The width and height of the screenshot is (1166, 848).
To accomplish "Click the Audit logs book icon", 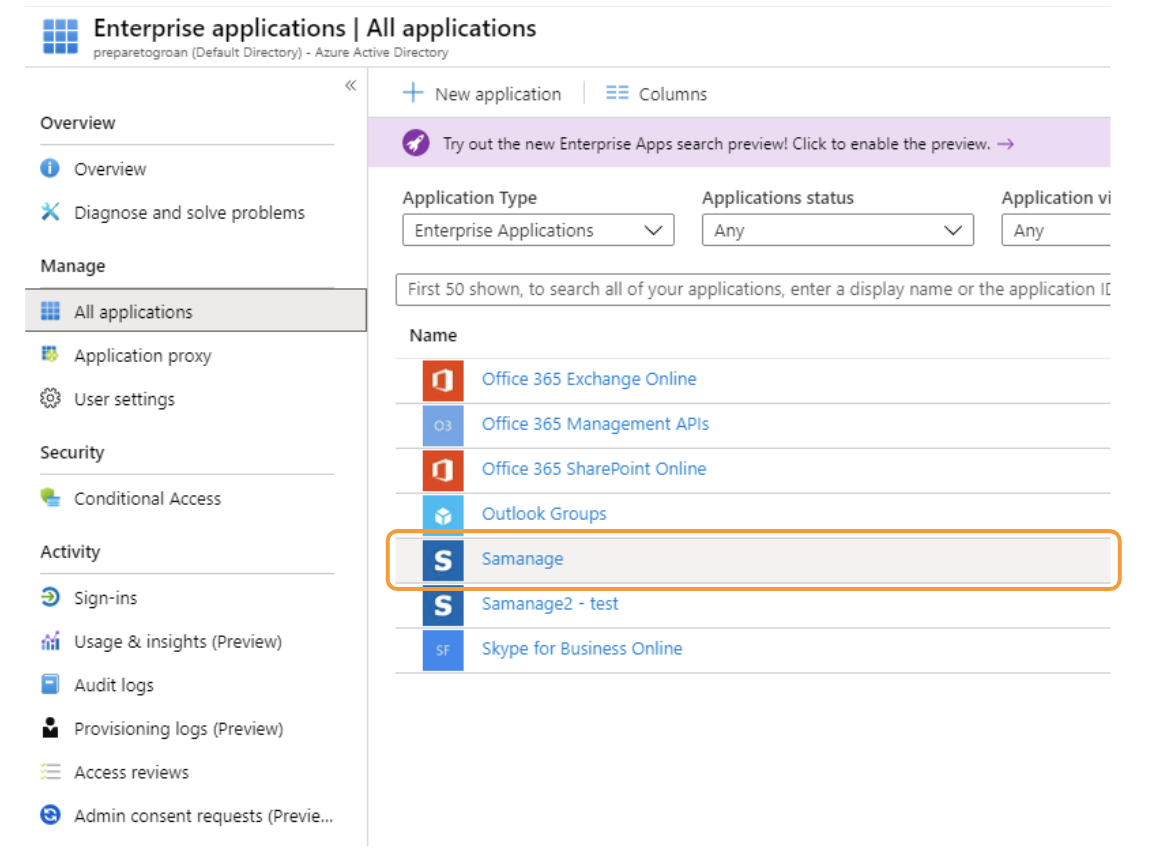I will (x=50, y=684).
